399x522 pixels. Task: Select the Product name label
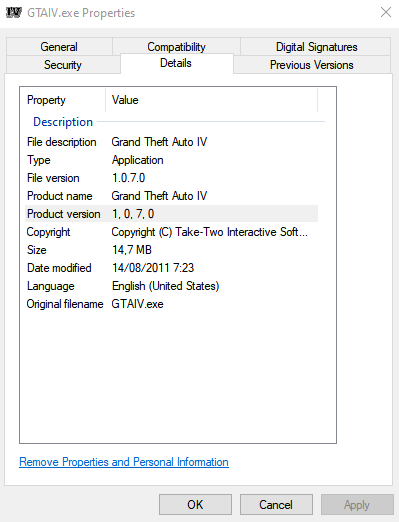(x=60, y=196)
